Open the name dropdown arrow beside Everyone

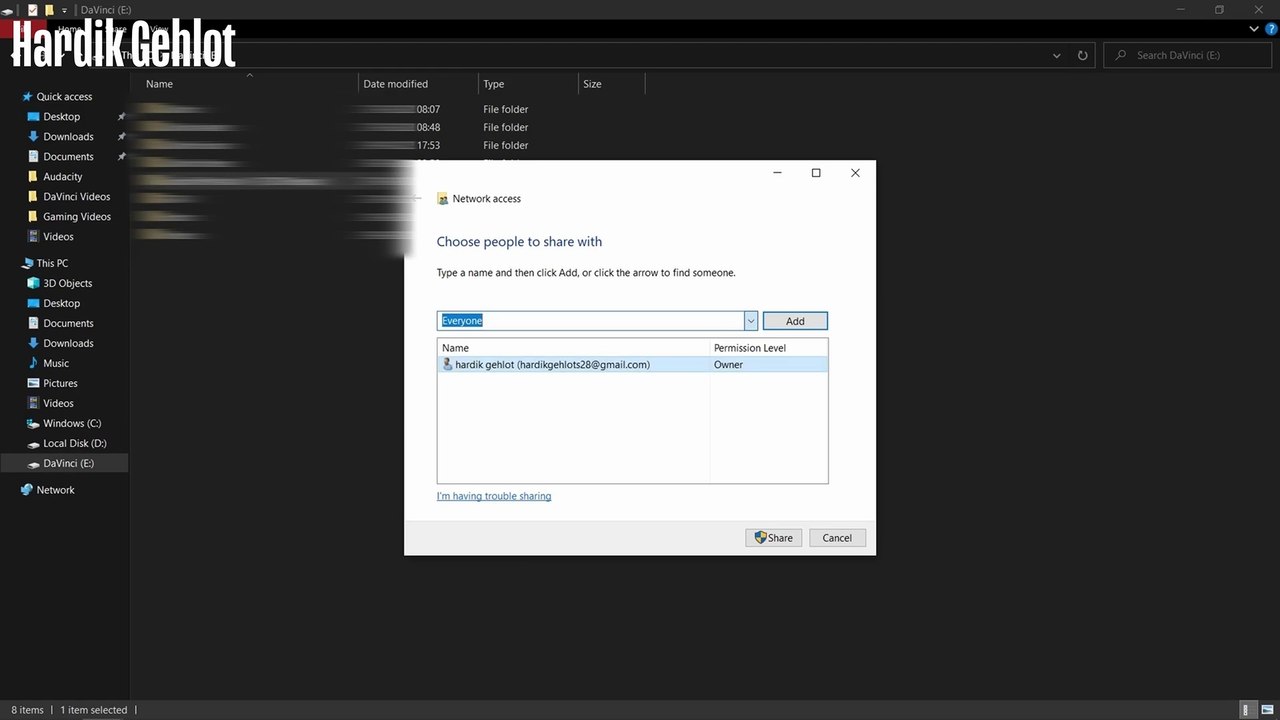click(750, 321)
